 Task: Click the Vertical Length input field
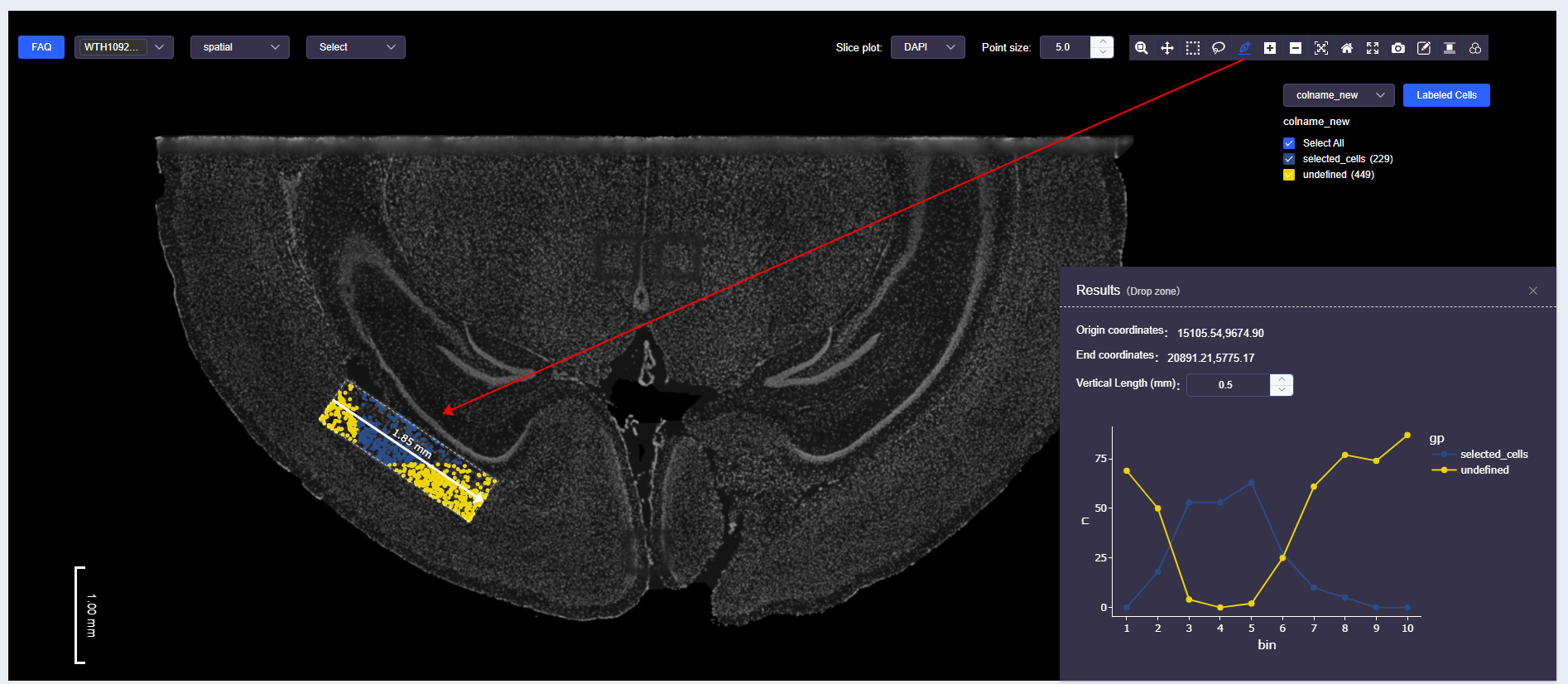[1227, 385]
